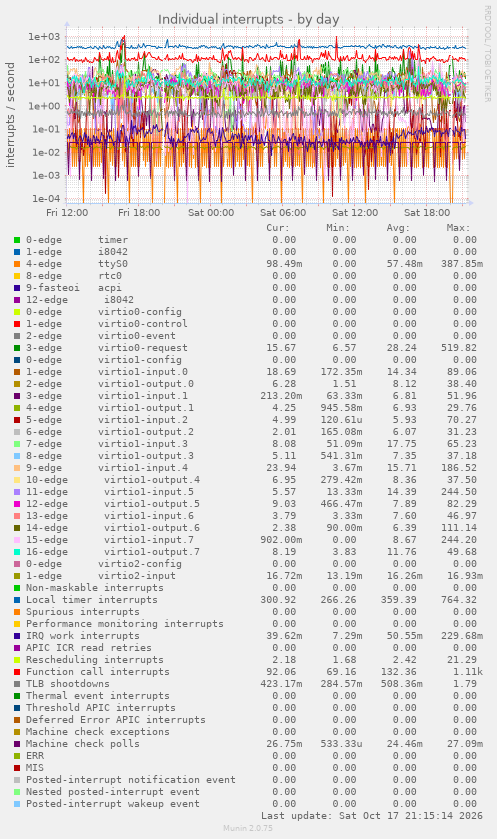The height and width of the screenshot is (839, 497).
Task: Click the 1e+03 y-axis tick label
Action: pos(44,36)
